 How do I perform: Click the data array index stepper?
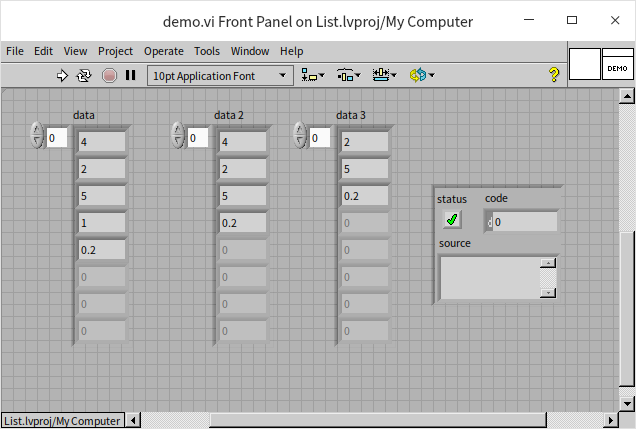coord(38,135)
